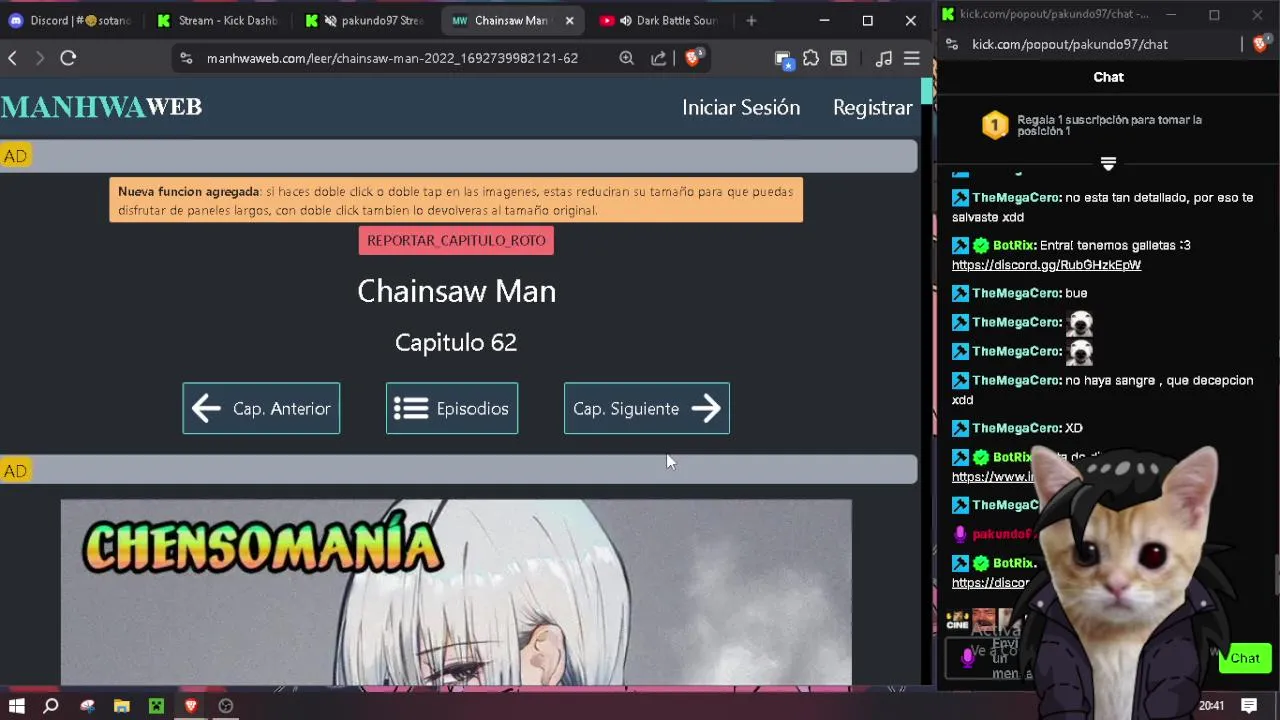Switch to Dark Battle Sound YouTube tab
The width and height of the screenshot is (1280, 720).
[x=658, y=20]
